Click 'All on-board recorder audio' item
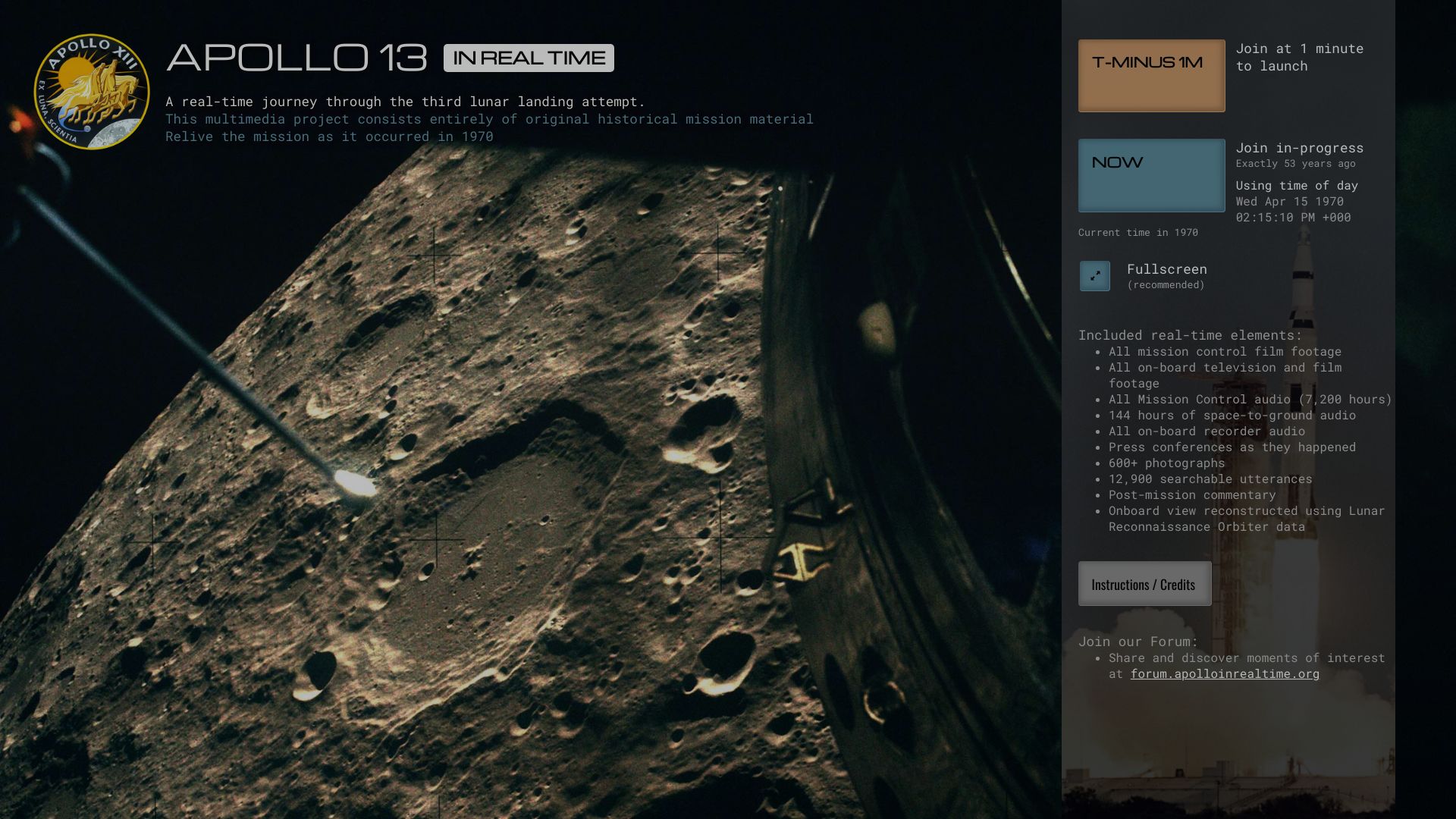This screenshot has width=1456, height=819. [1207, 431]
